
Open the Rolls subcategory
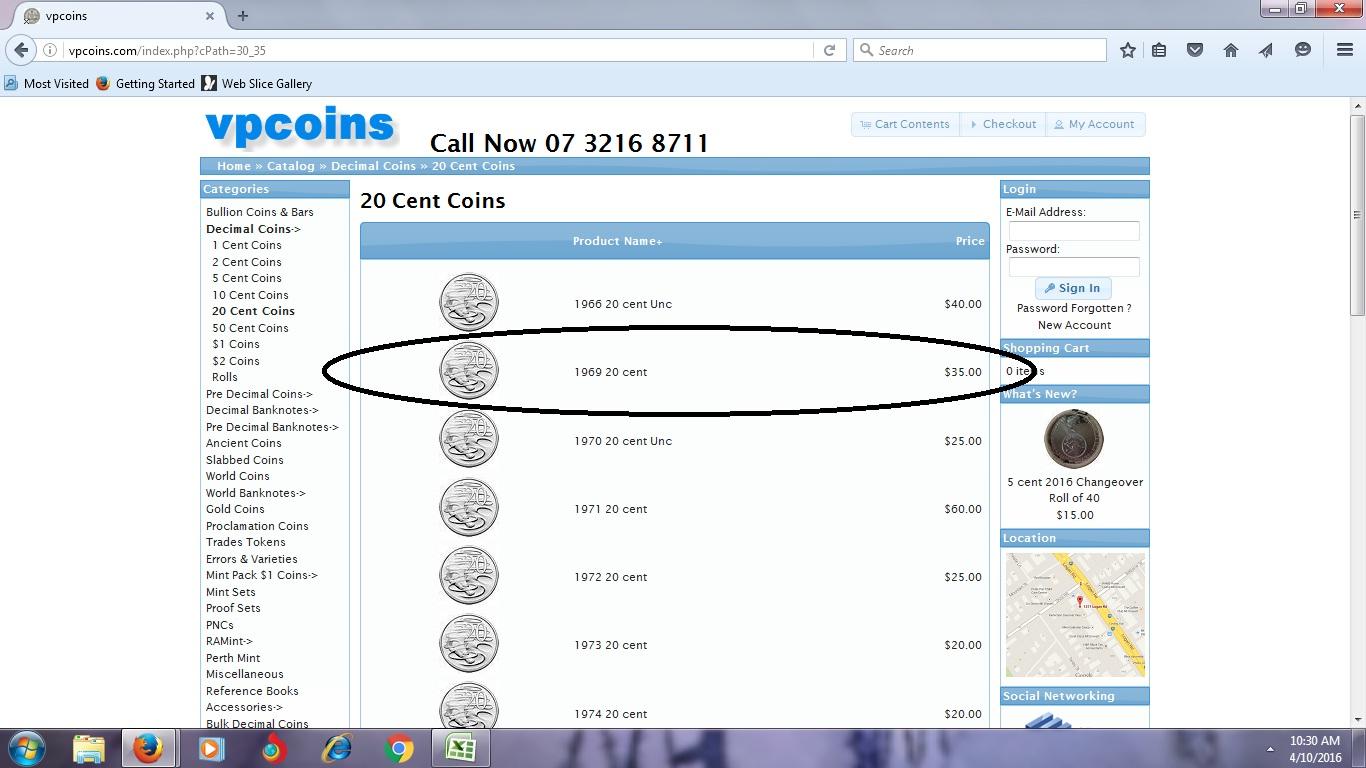pyautogui.click(x=225, y=377)
